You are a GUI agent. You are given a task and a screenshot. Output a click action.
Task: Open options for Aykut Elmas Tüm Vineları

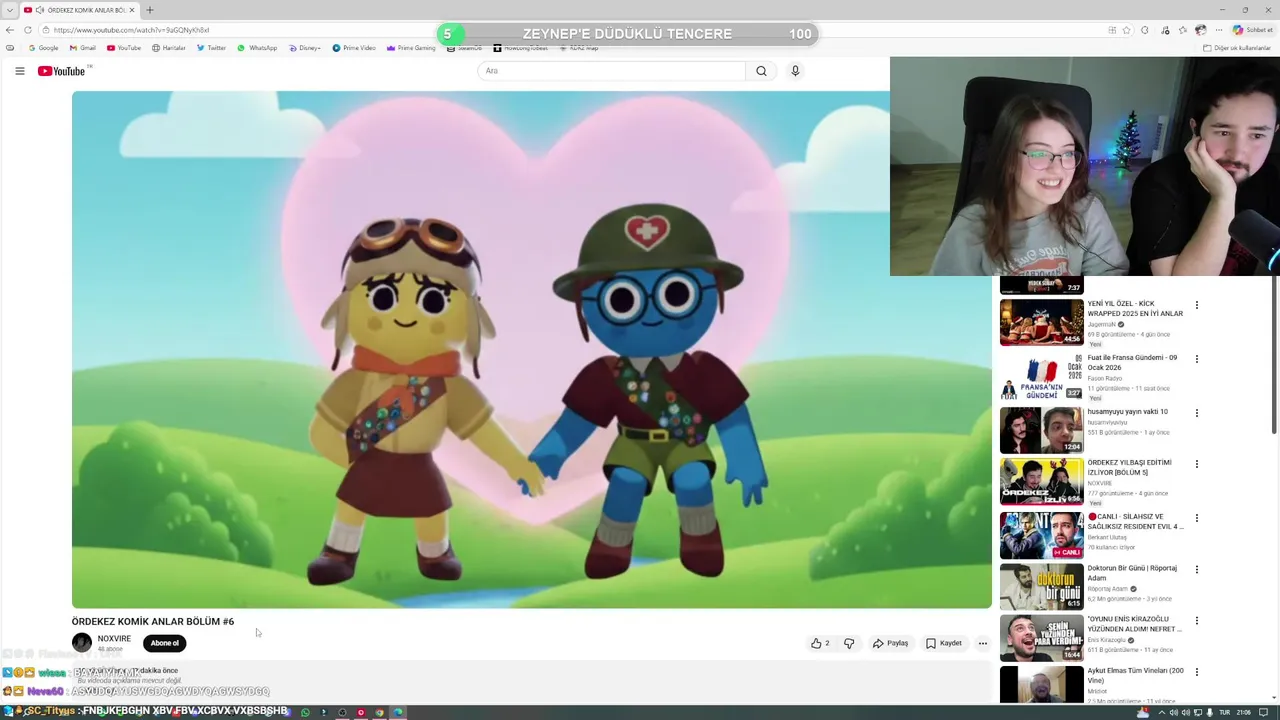coord(1196,672)
